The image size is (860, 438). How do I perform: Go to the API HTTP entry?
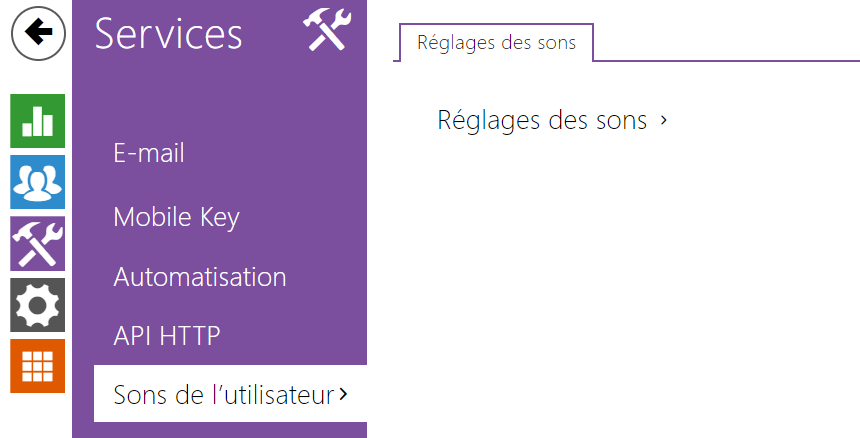click(167, 335)
